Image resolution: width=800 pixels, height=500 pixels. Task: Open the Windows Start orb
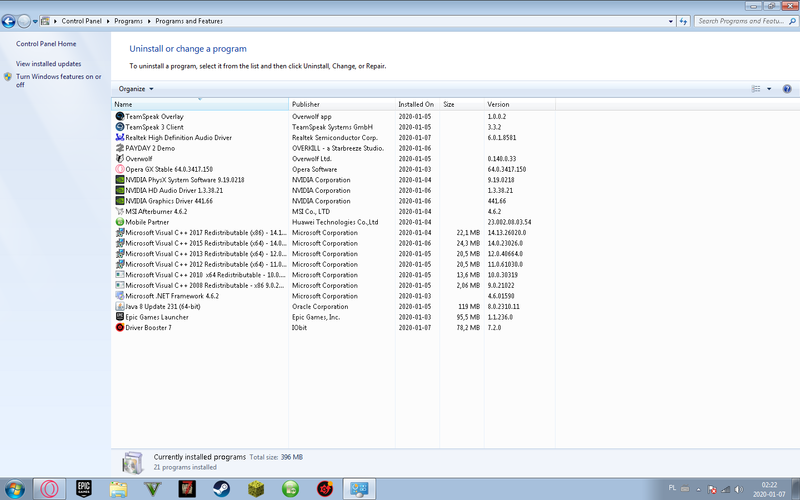click(x=14, y=489)
